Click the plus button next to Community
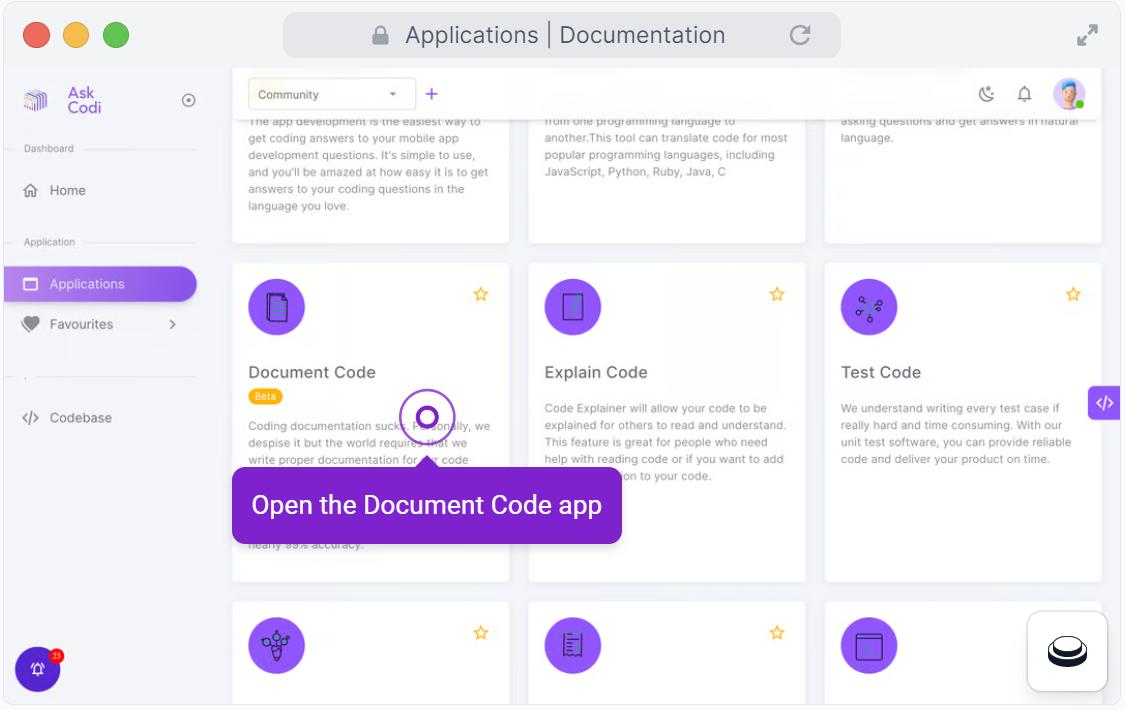 click(x=432, y=94)
